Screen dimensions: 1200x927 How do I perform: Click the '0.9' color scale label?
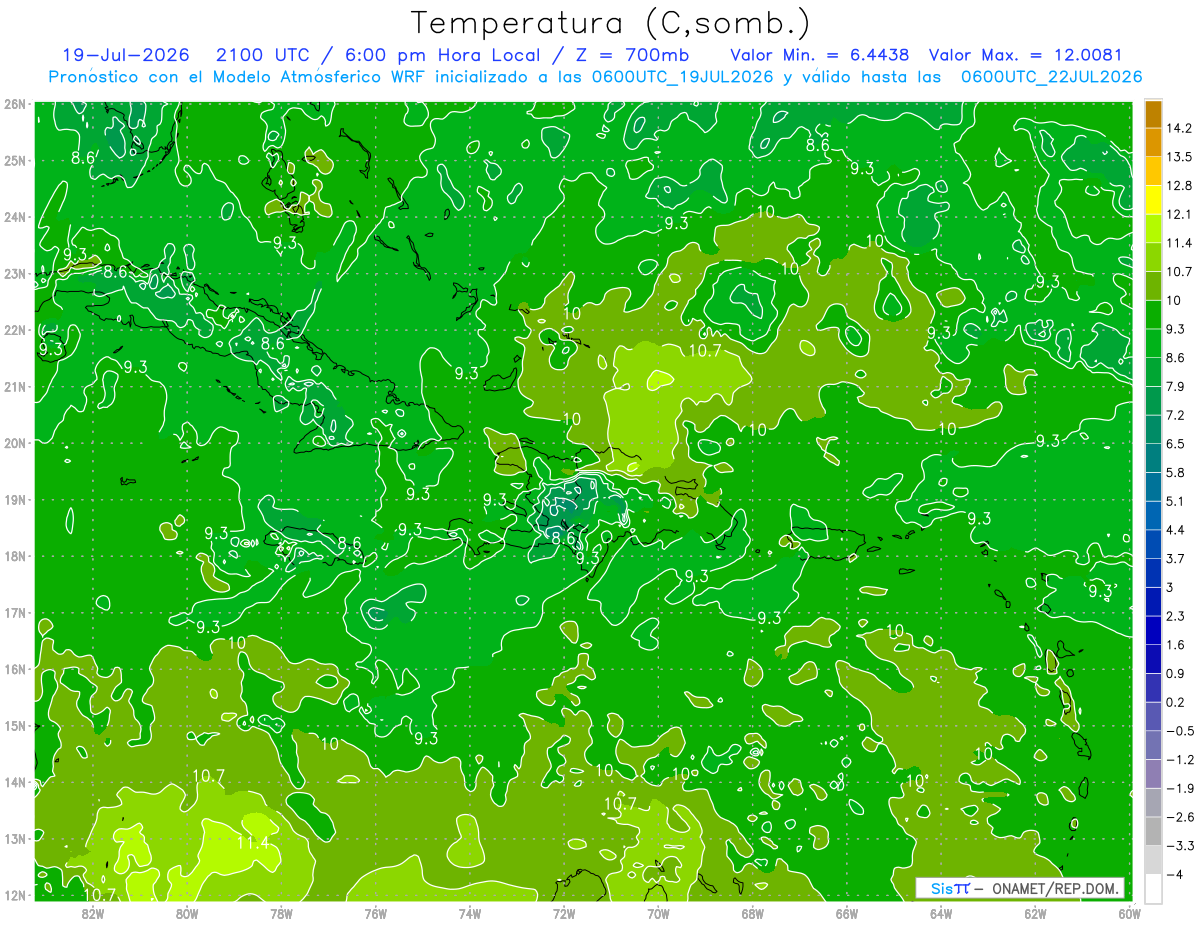[1176, 673]
